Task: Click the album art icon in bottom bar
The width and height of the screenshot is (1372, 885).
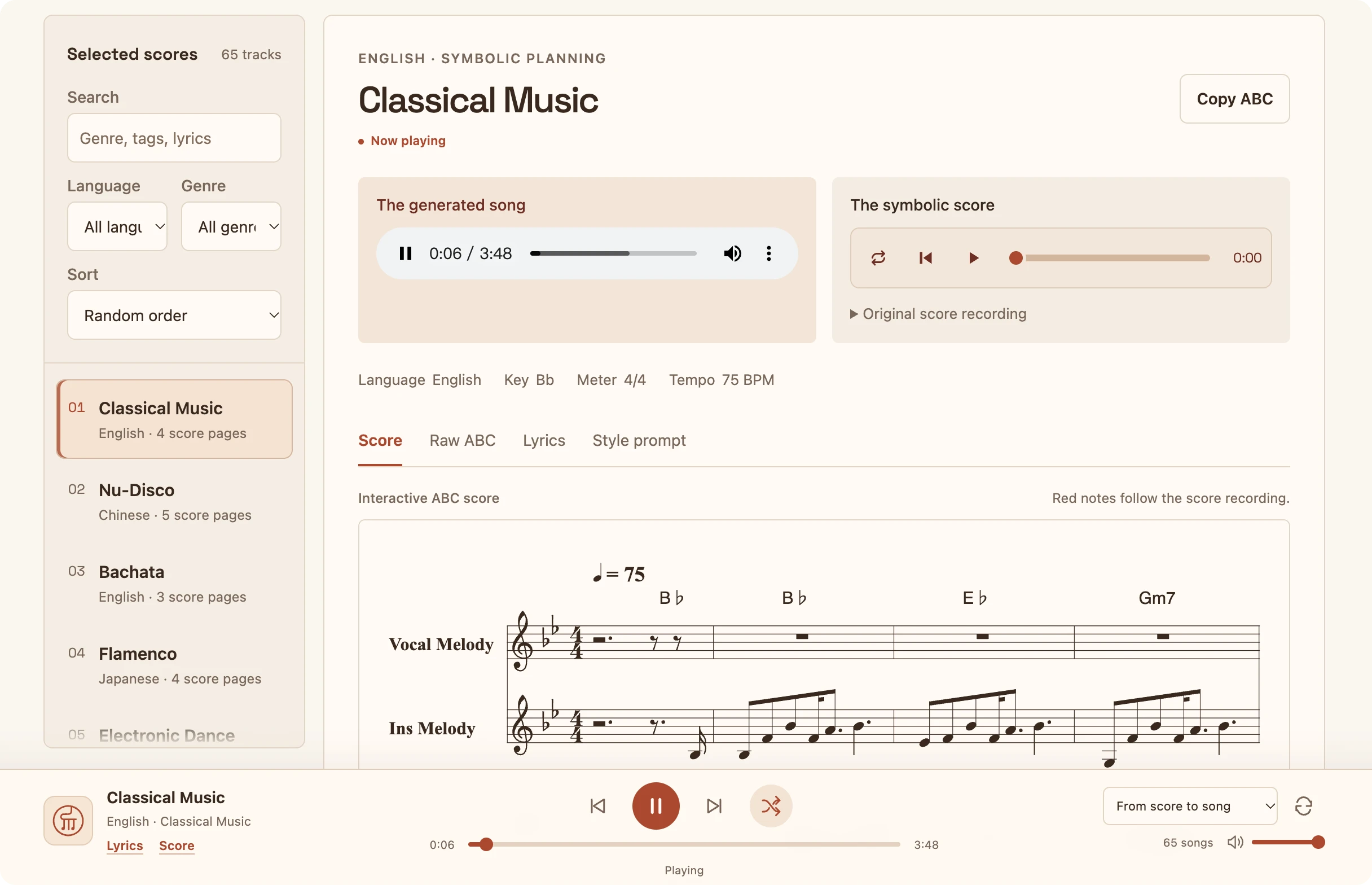Action: (x=68, y=820)
